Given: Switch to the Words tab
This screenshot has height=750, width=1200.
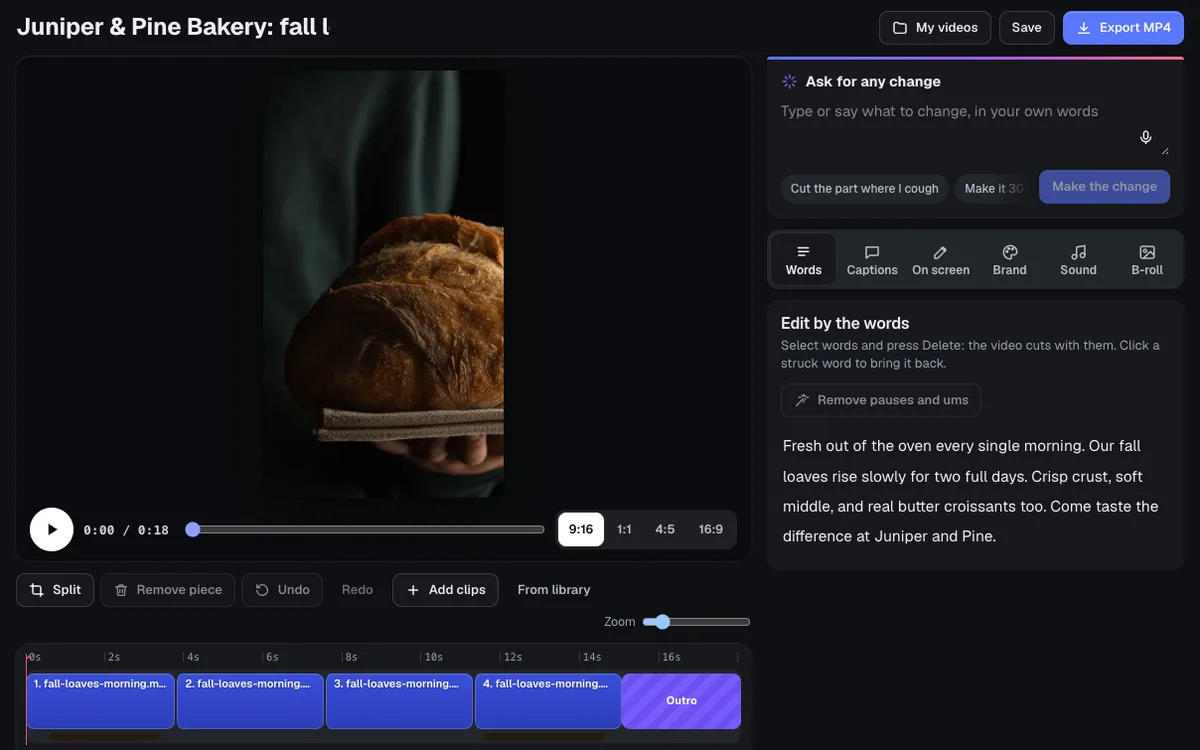Looking at the screenshot, I should pos(803,260).
